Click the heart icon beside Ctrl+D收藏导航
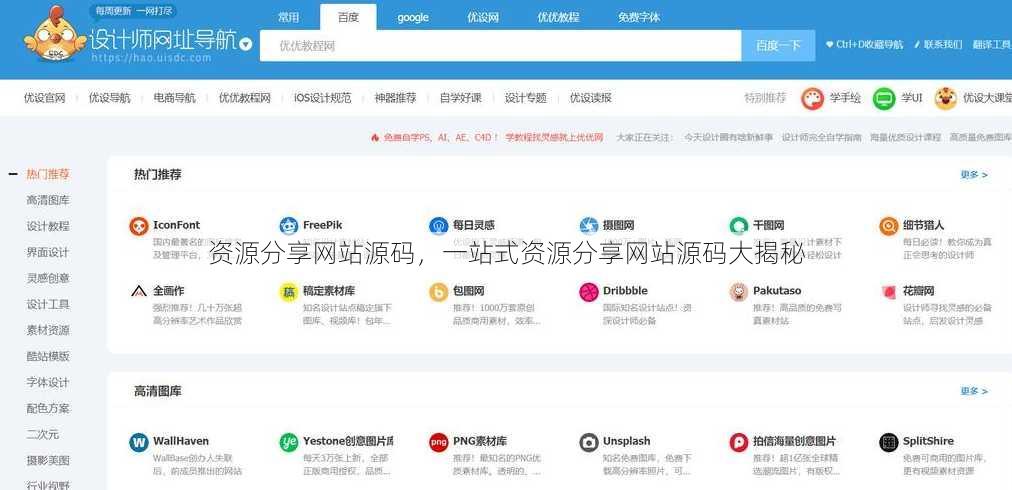This screenshot has height=490, width=1012. (829, 45)
